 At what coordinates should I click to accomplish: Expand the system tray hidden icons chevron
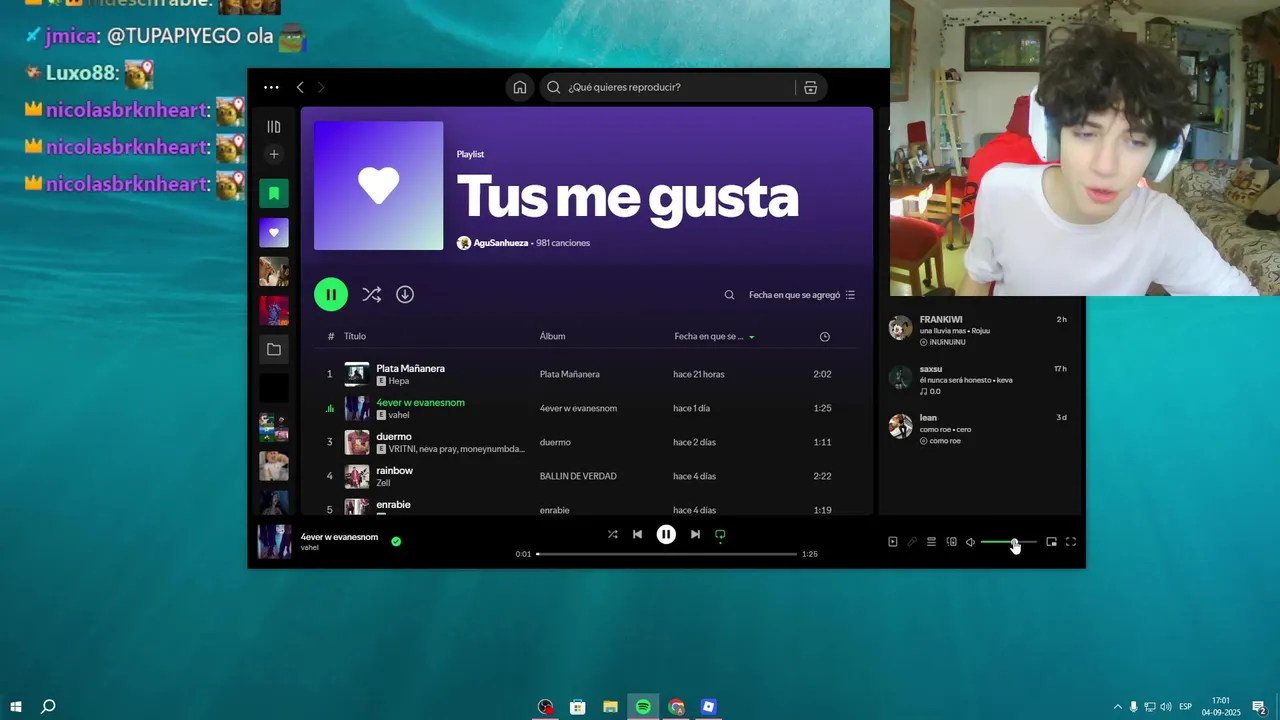click(1118, 707)
